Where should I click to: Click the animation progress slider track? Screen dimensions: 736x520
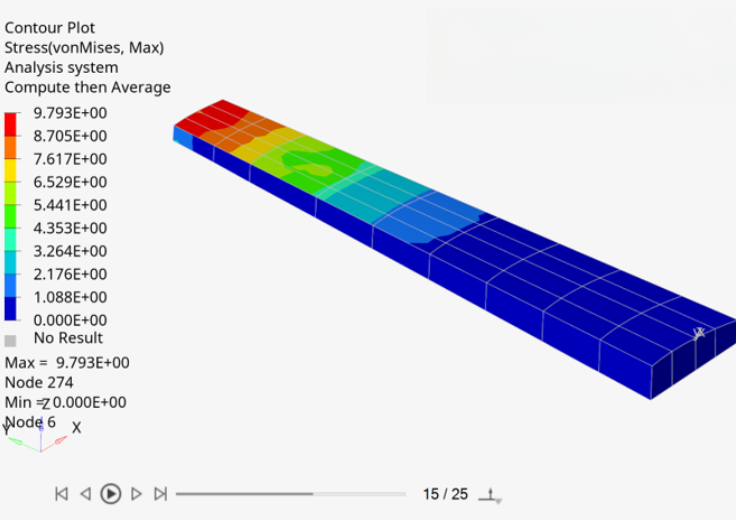291,494
